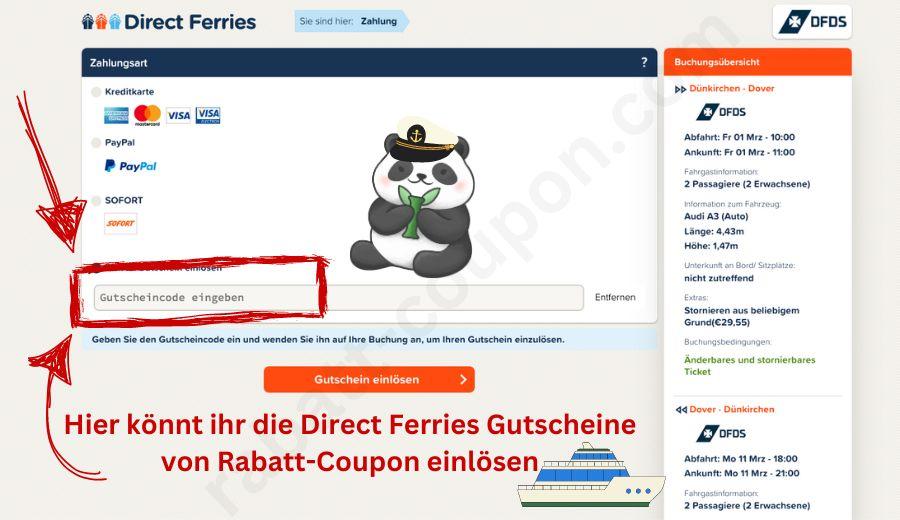Click the PayPal logo
This screenshot has height=520, width=900.
[130, 166]
